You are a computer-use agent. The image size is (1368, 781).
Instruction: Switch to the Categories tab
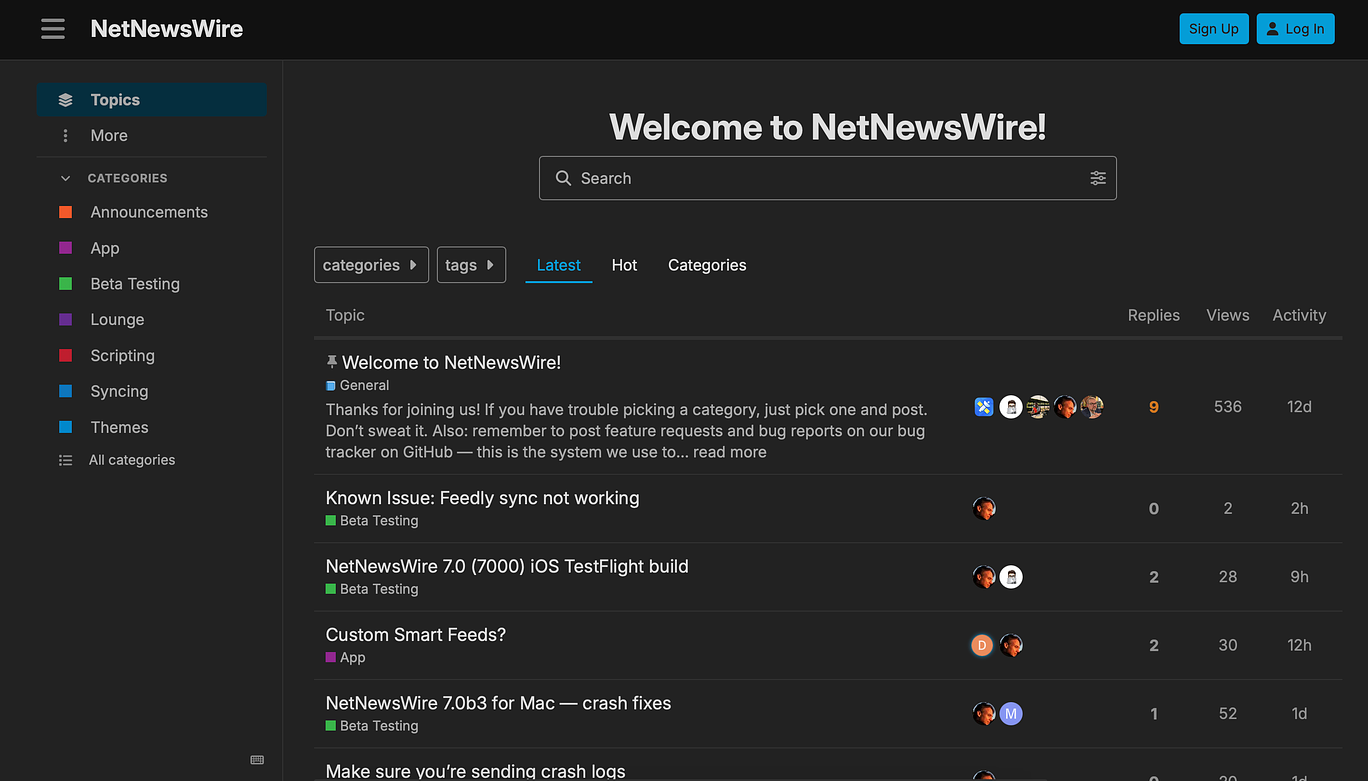[x=707, y=265]
